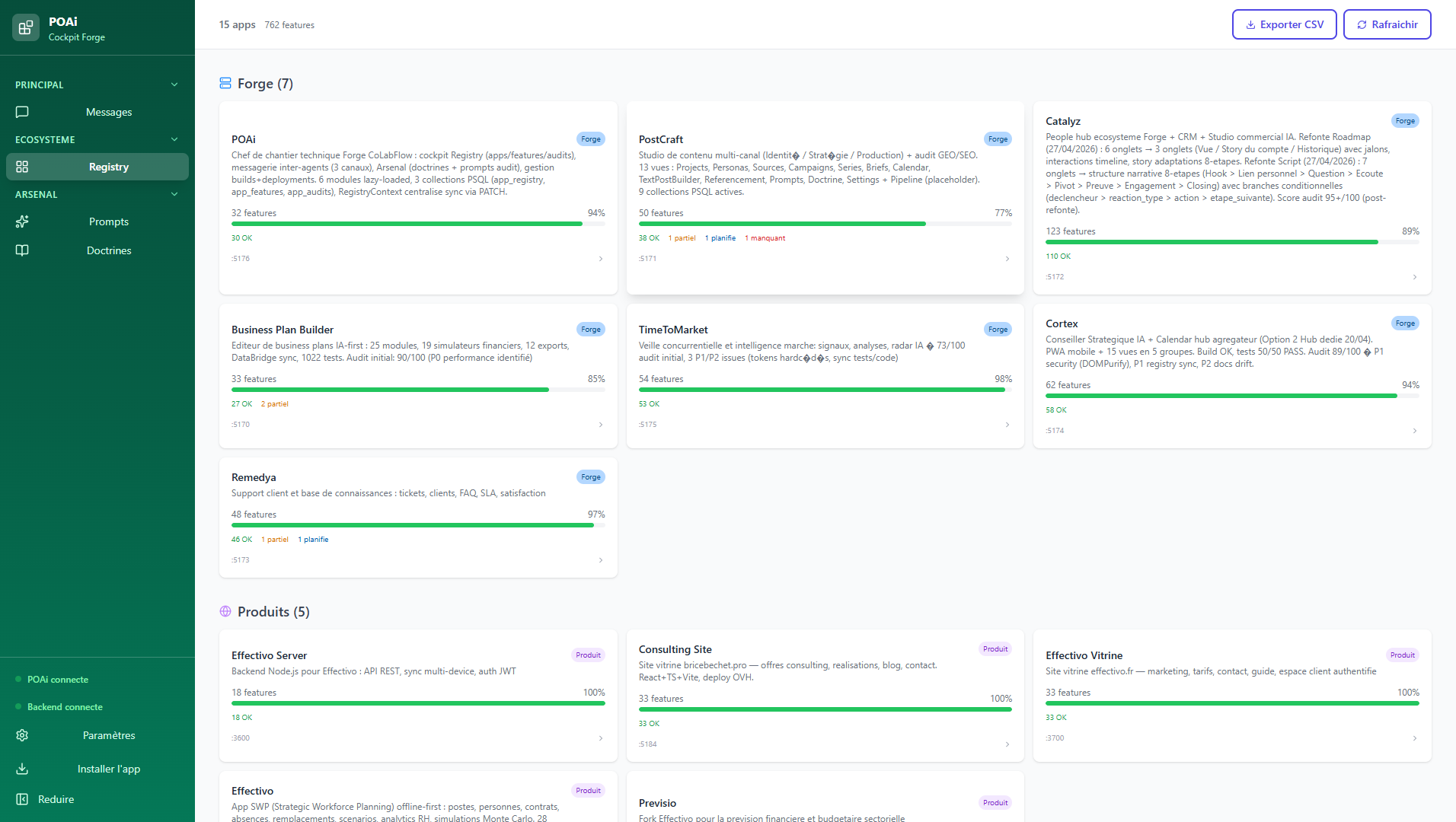
Task: Click the Produit badge on Effectivo Server
Action: (x=589, y=655)
